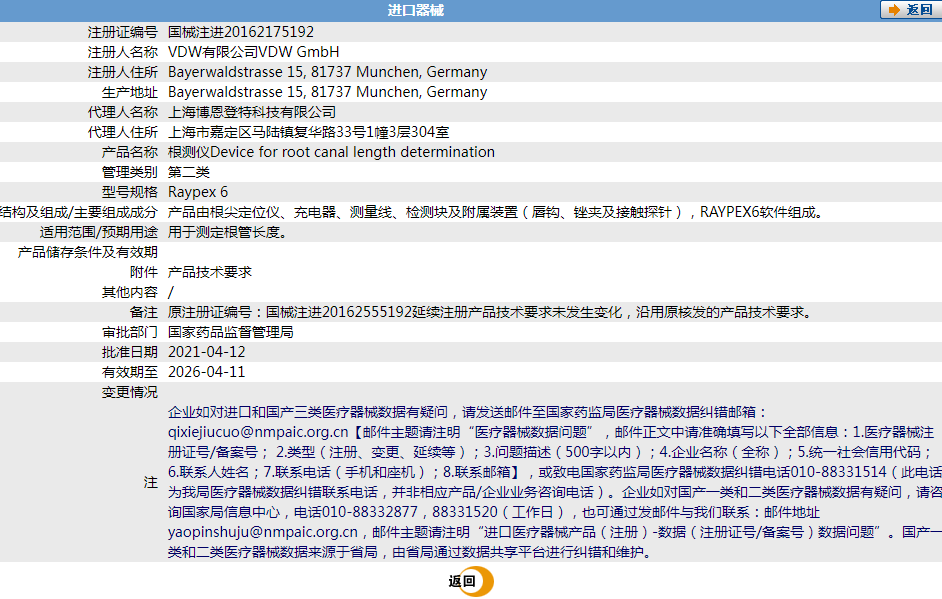Select registration number 国械注进20162175192
The image size is (942, 599).
pos(241,32)
